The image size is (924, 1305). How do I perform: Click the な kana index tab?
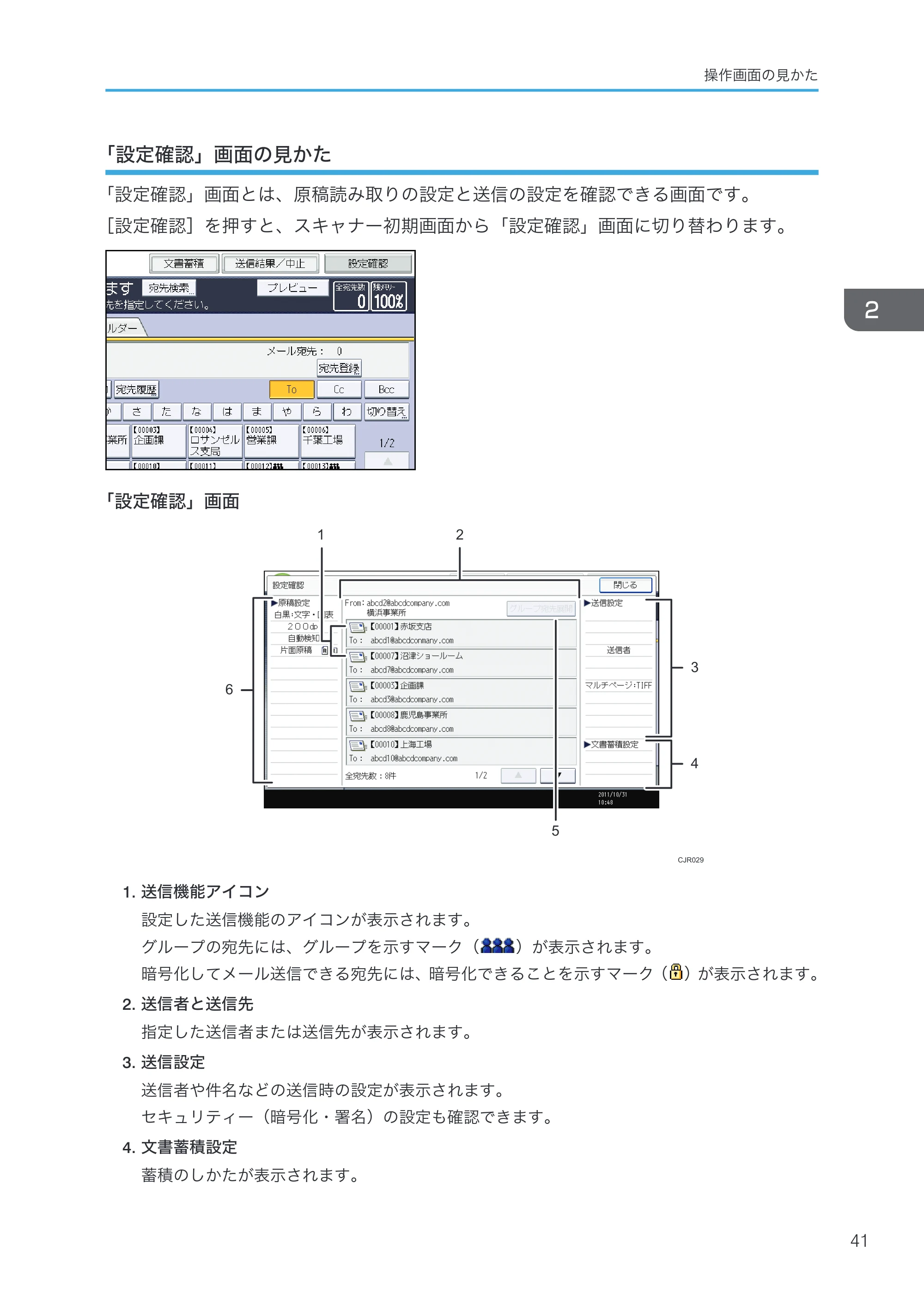tap(196, 411)
